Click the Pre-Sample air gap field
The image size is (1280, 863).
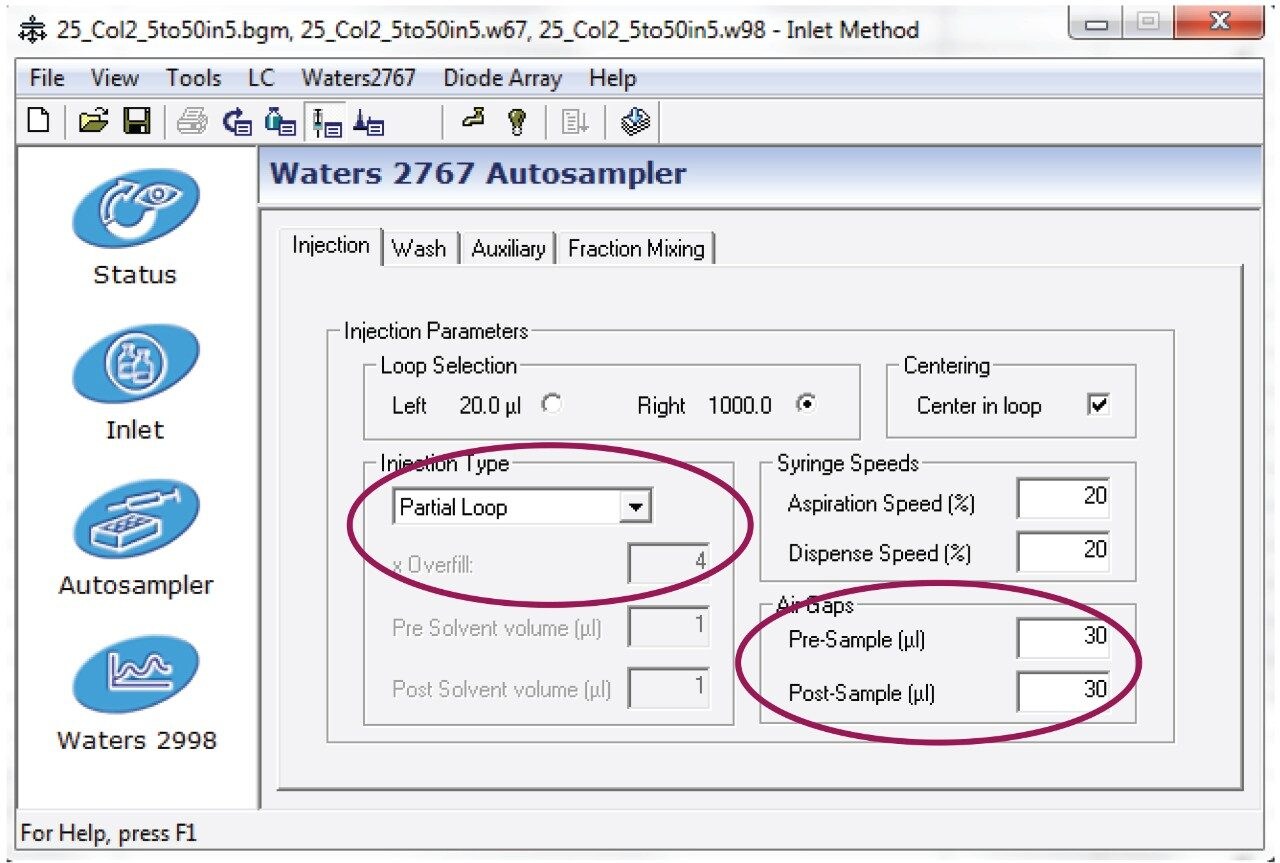[1064, 638]
